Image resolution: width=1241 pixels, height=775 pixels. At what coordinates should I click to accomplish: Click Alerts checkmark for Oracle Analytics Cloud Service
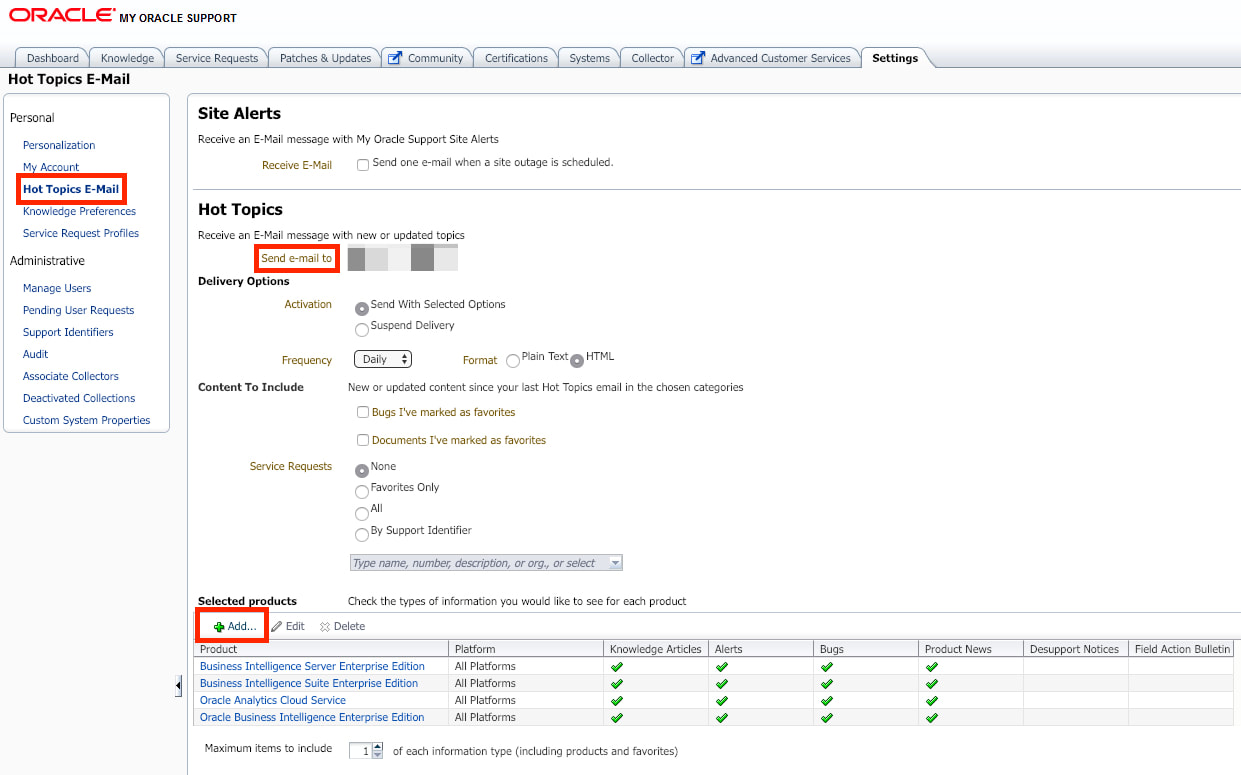722,700
